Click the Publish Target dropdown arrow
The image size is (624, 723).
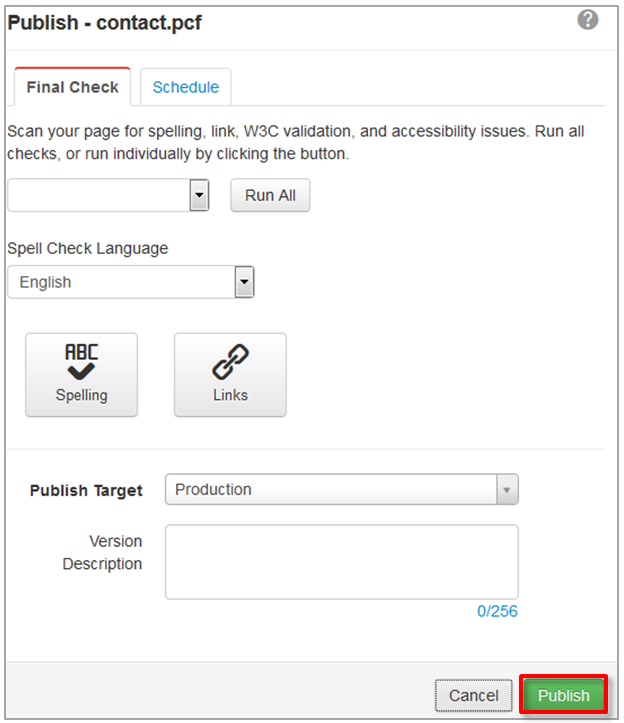(507, 490)
